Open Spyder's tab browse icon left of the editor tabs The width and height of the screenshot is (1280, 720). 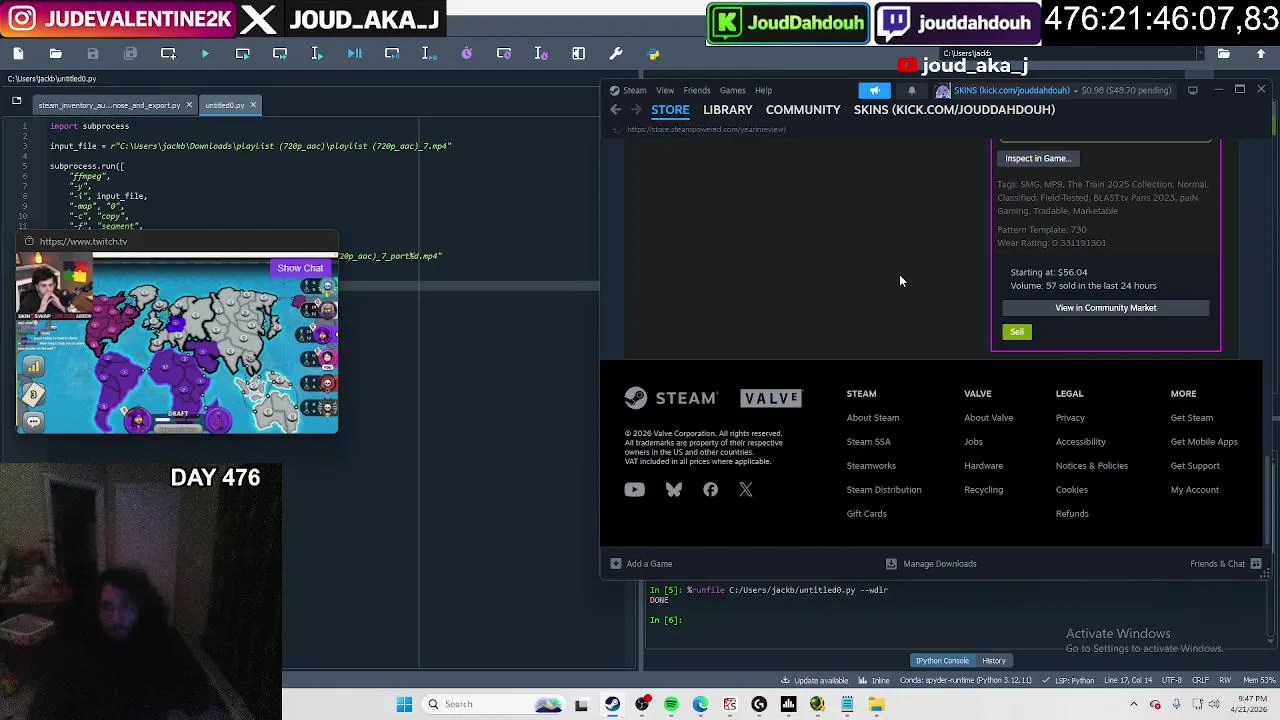16,101
